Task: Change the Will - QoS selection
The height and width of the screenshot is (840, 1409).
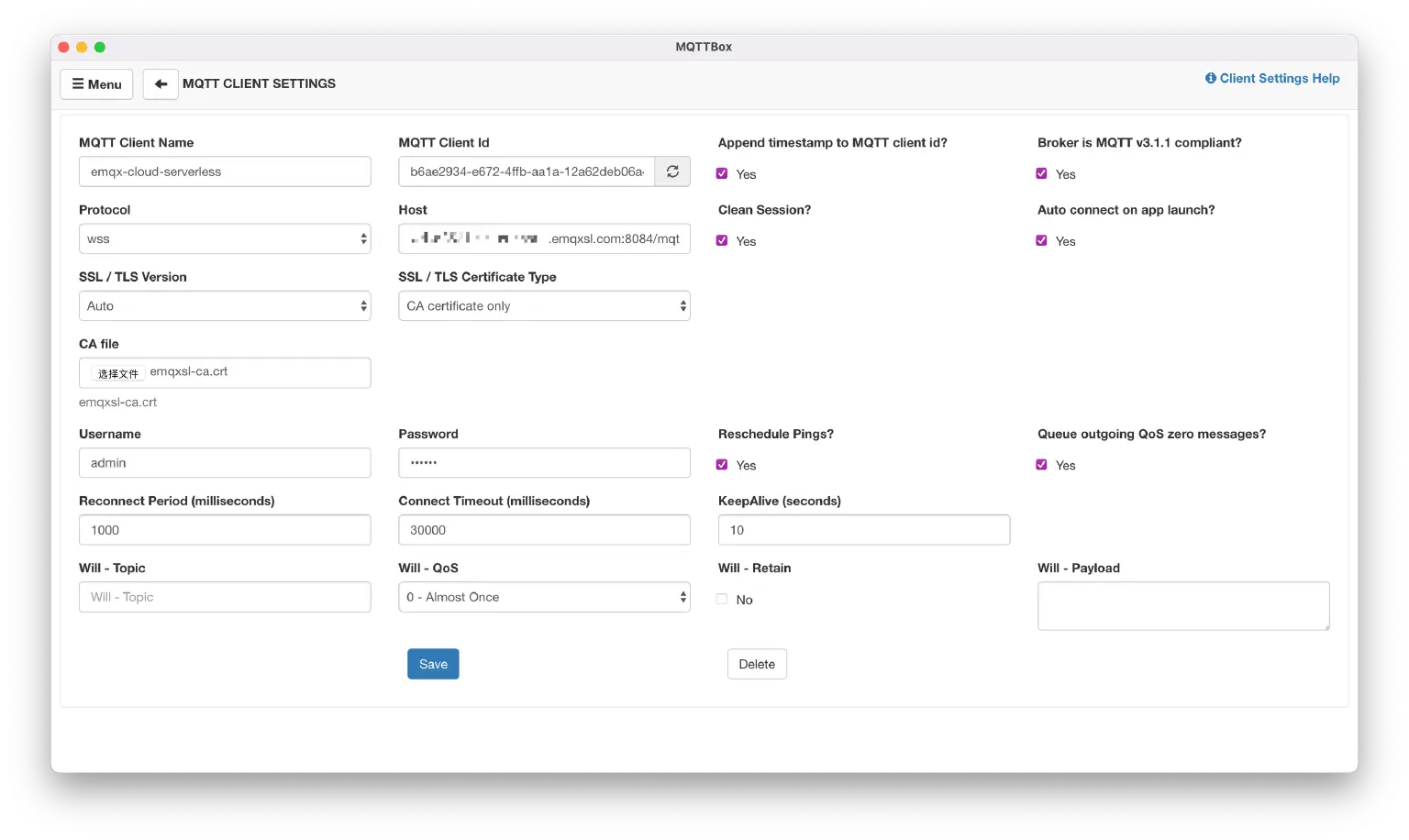Action: click(x=544, y=597)
